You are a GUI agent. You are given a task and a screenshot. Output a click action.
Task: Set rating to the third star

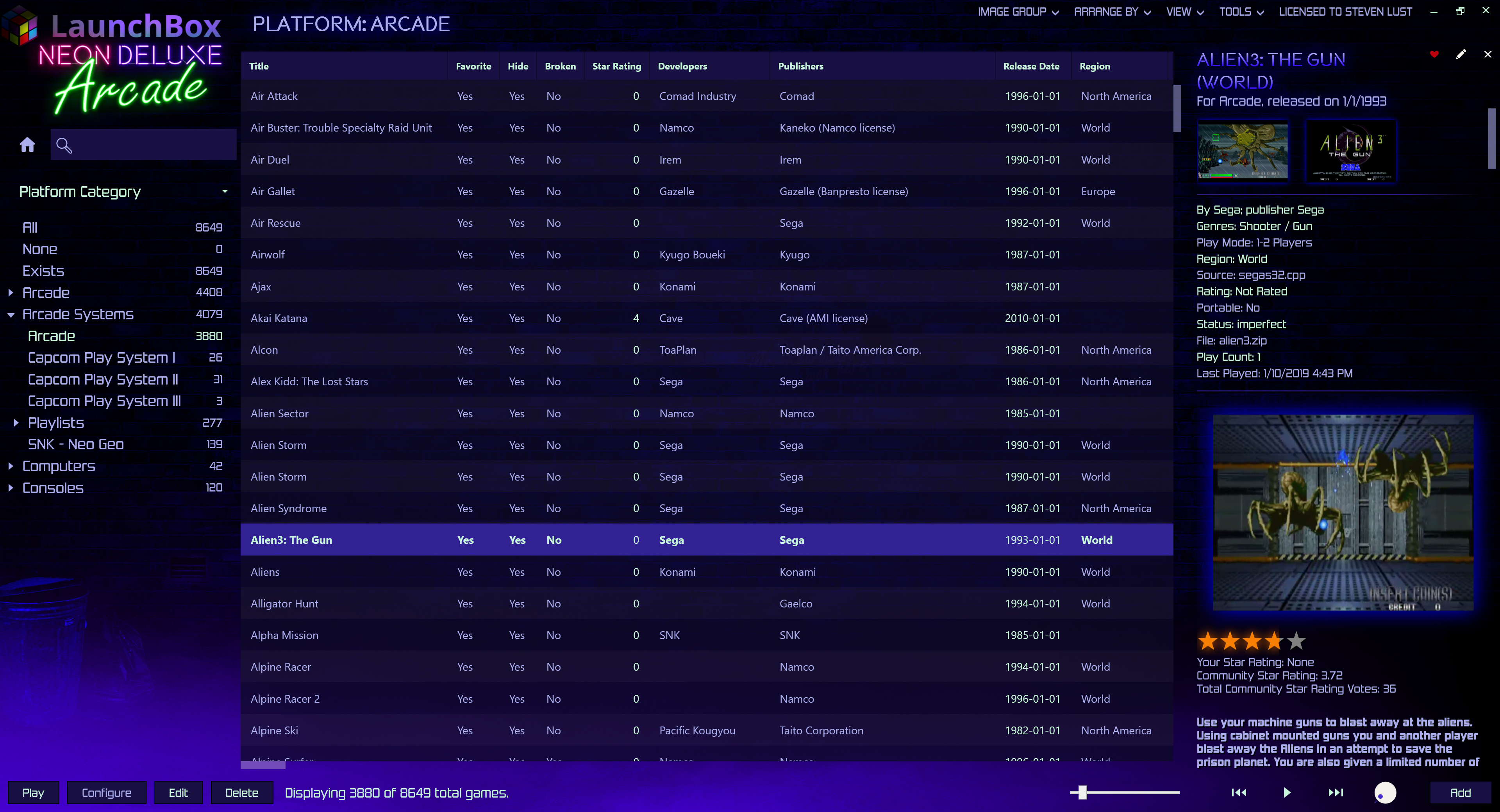point(1252,641)
